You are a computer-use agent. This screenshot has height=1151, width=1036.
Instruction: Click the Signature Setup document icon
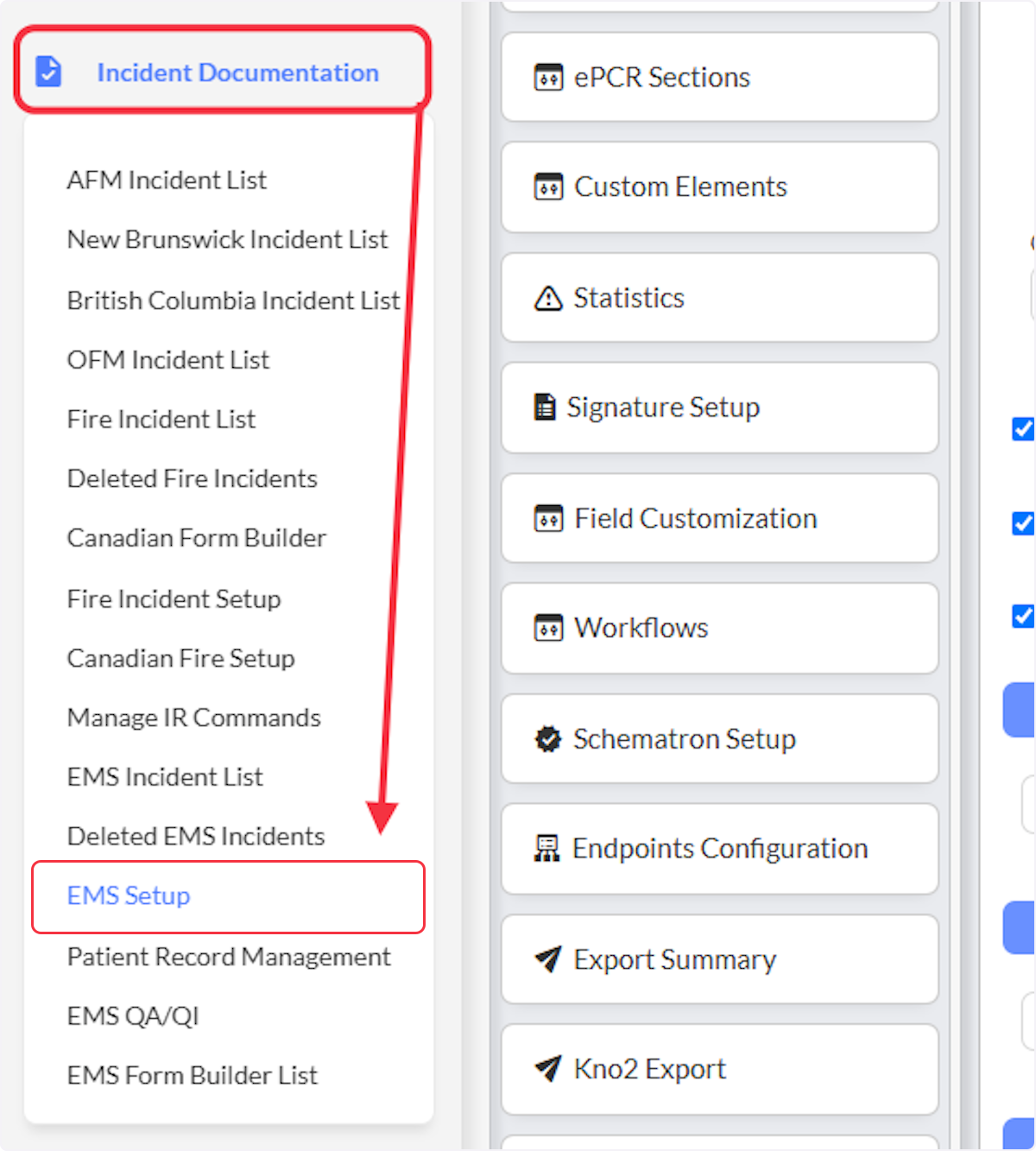click(x=545, y=407)
